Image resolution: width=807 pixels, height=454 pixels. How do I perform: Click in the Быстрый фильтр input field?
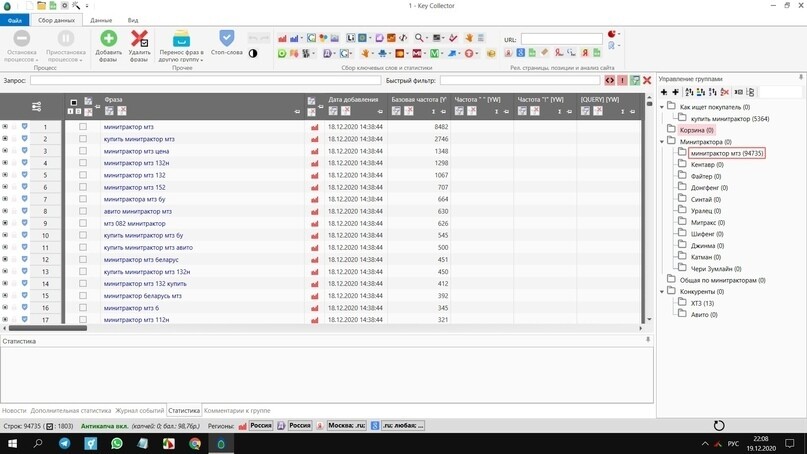520,80
